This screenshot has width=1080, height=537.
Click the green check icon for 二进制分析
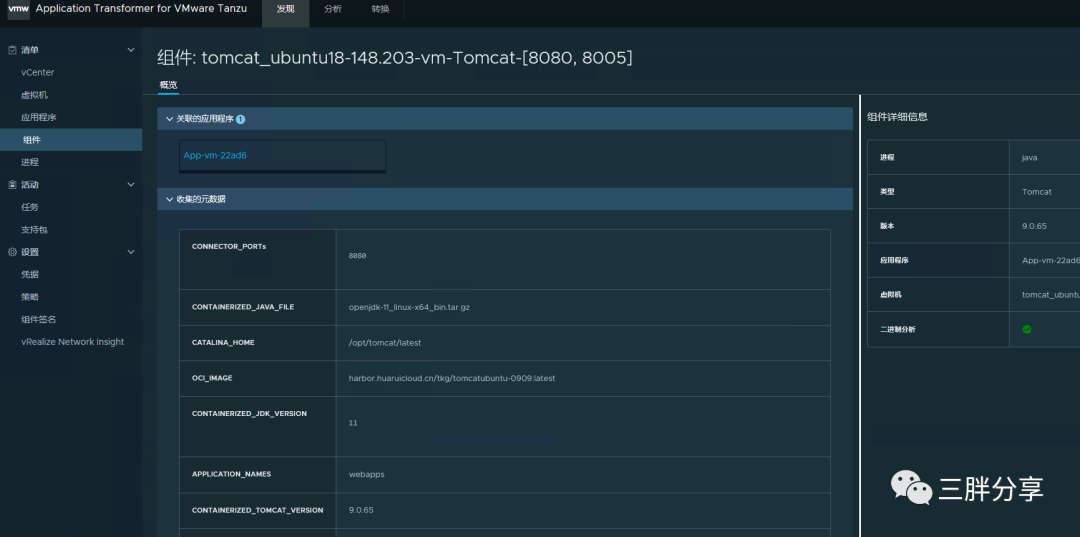point(1027,329)
